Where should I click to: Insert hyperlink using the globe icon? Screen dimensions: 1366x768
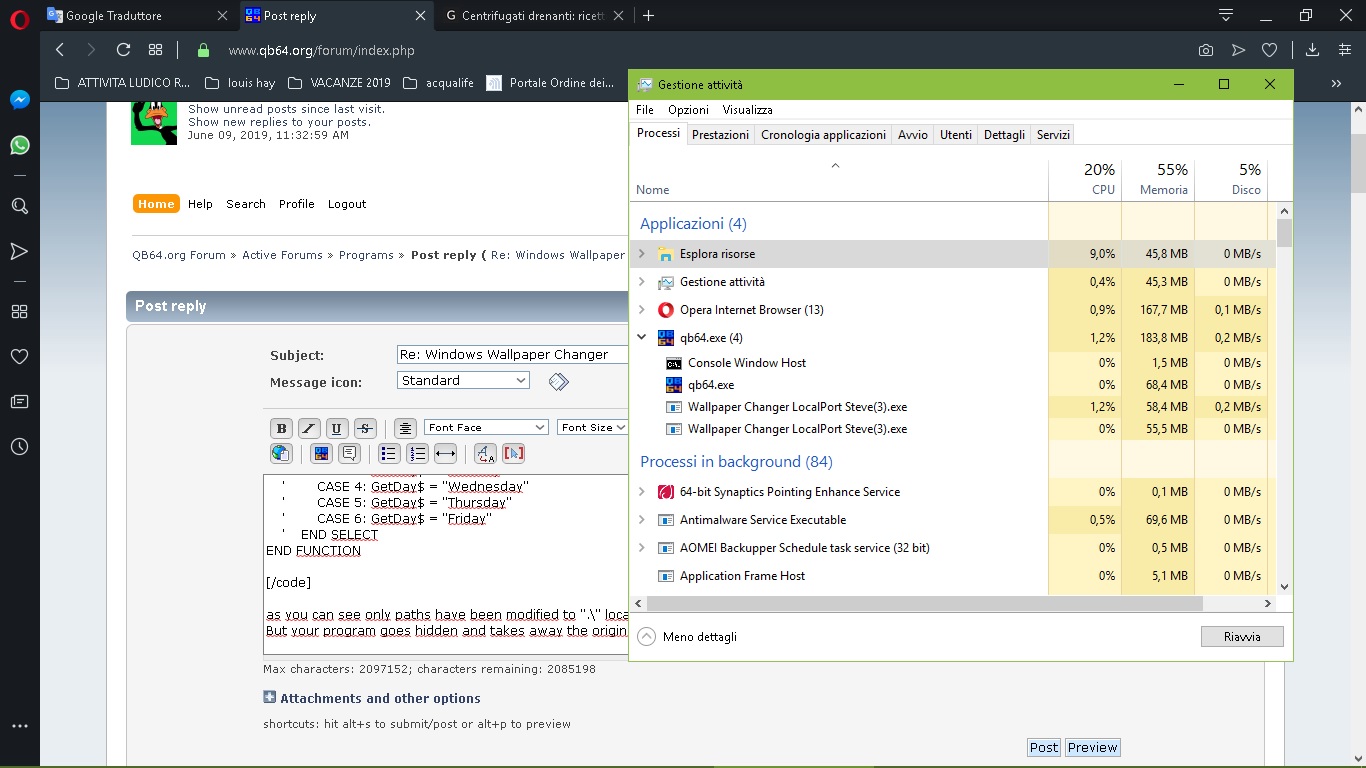pyautogui.click(x=281, y=454)
